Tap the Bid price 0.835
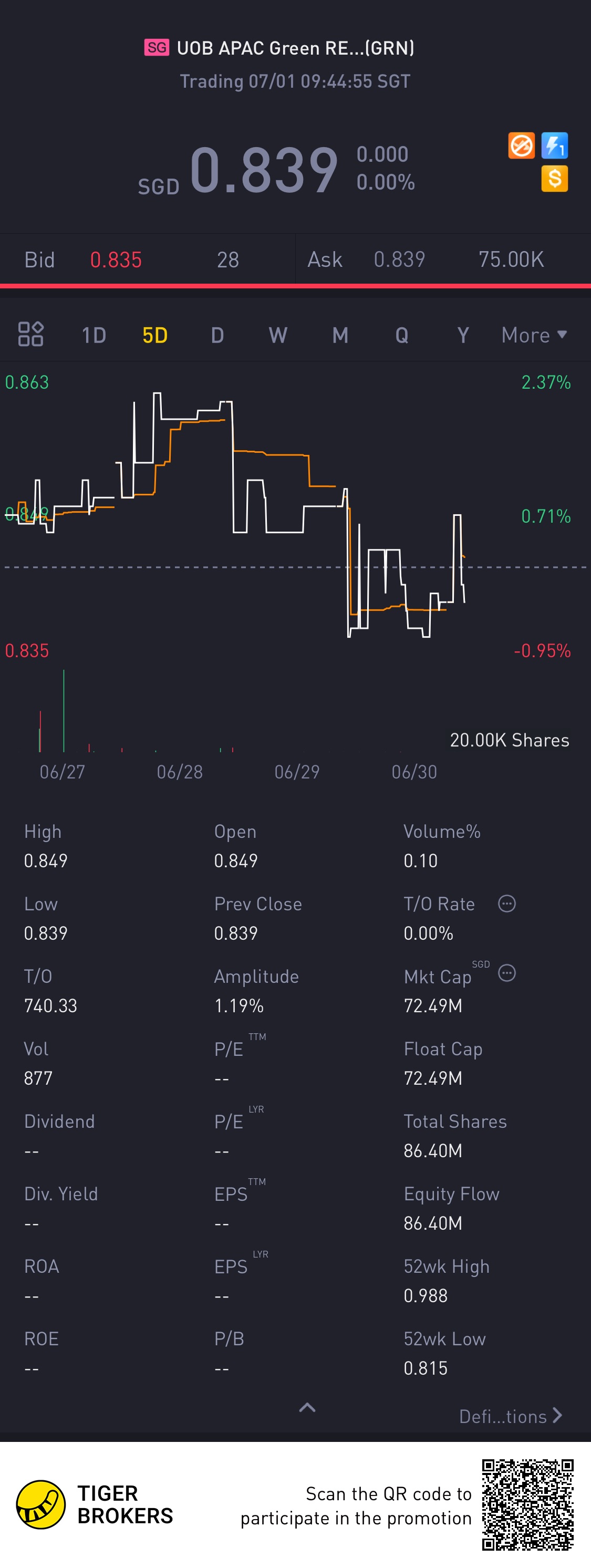591x1568 pixels. tap(116, 260)
